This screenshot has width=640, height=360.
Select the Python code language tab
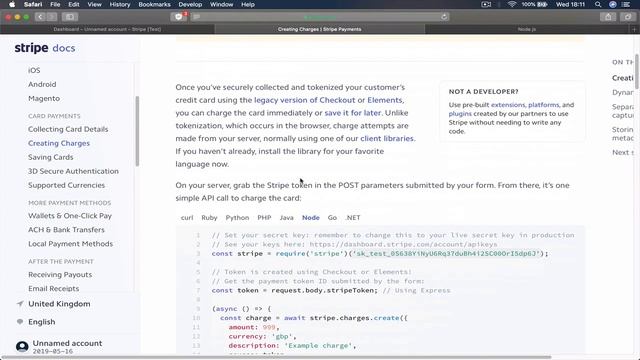237,218
